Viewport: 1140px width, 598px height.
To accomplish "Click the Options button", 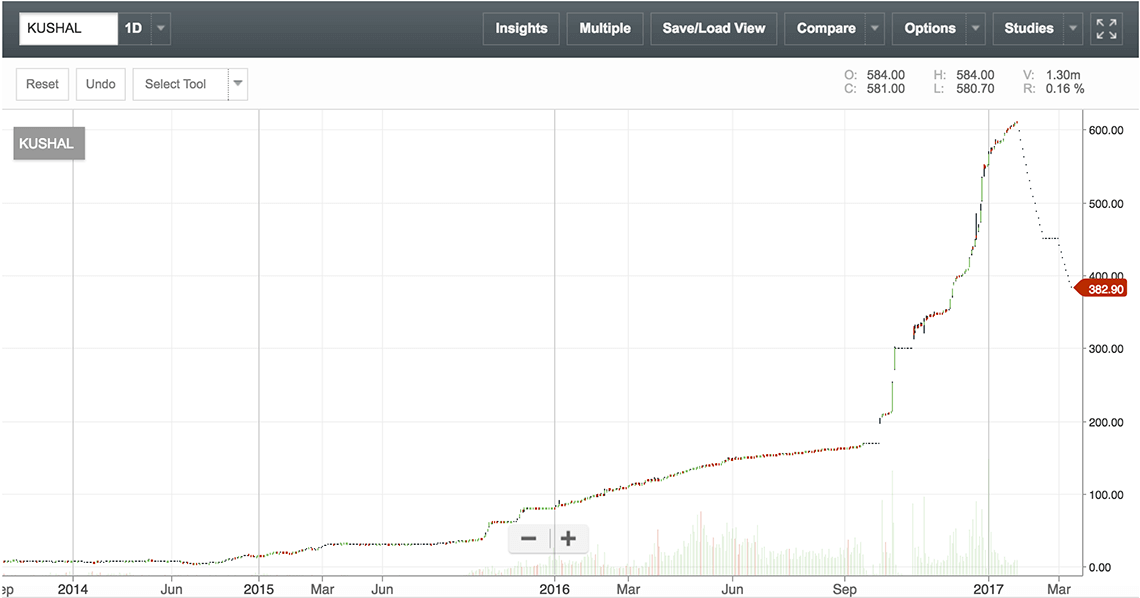I will tap(929, 29).
